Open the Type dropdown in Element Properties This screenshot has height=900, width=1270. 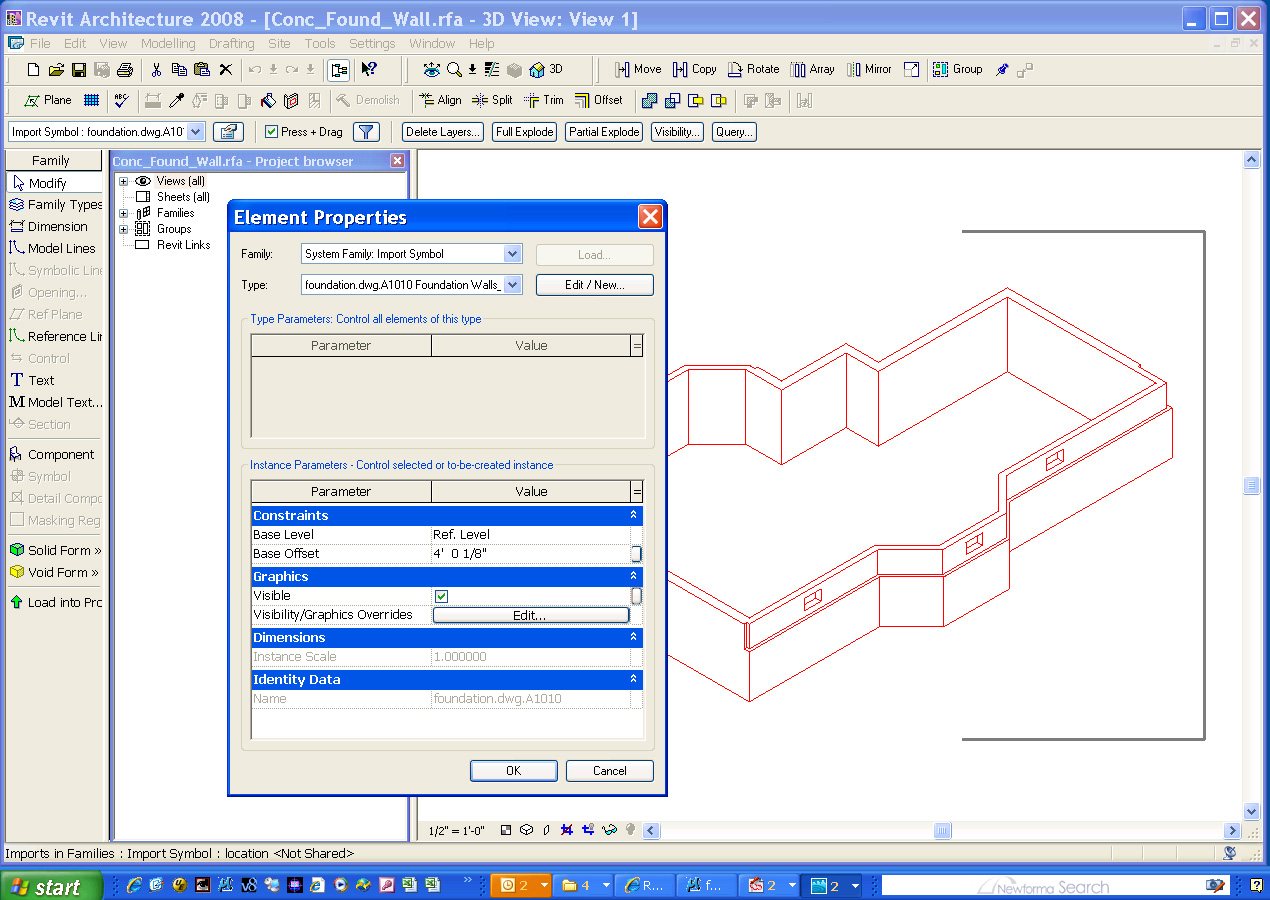pos(512,285)
